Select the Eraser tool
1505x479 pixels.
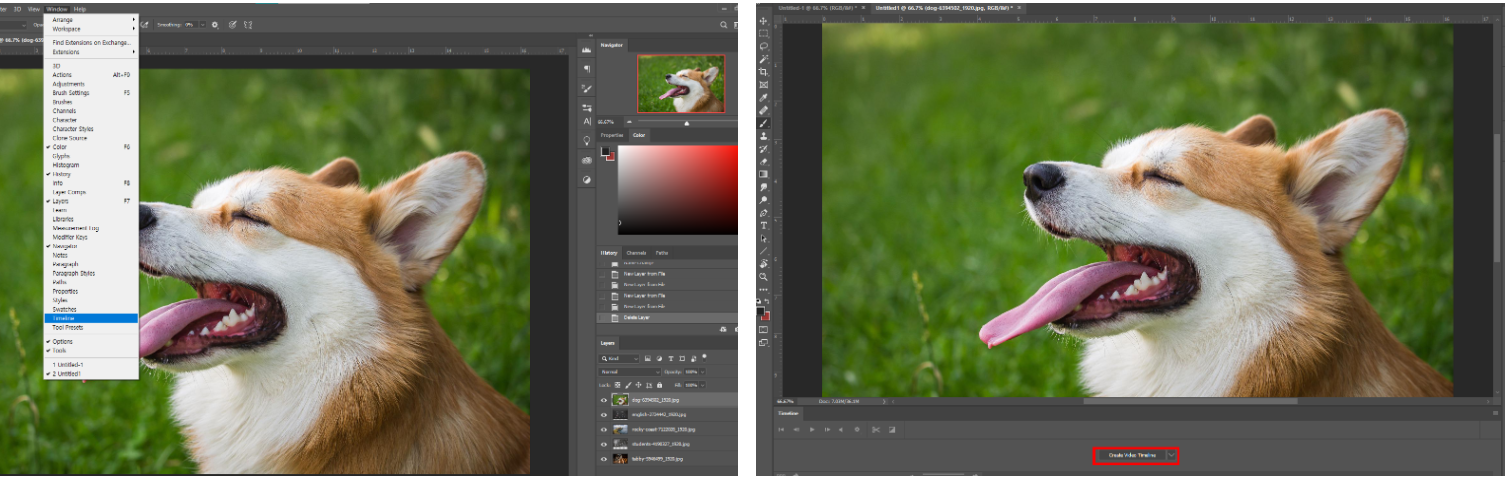pyautogui.click(x=763, y=161)
